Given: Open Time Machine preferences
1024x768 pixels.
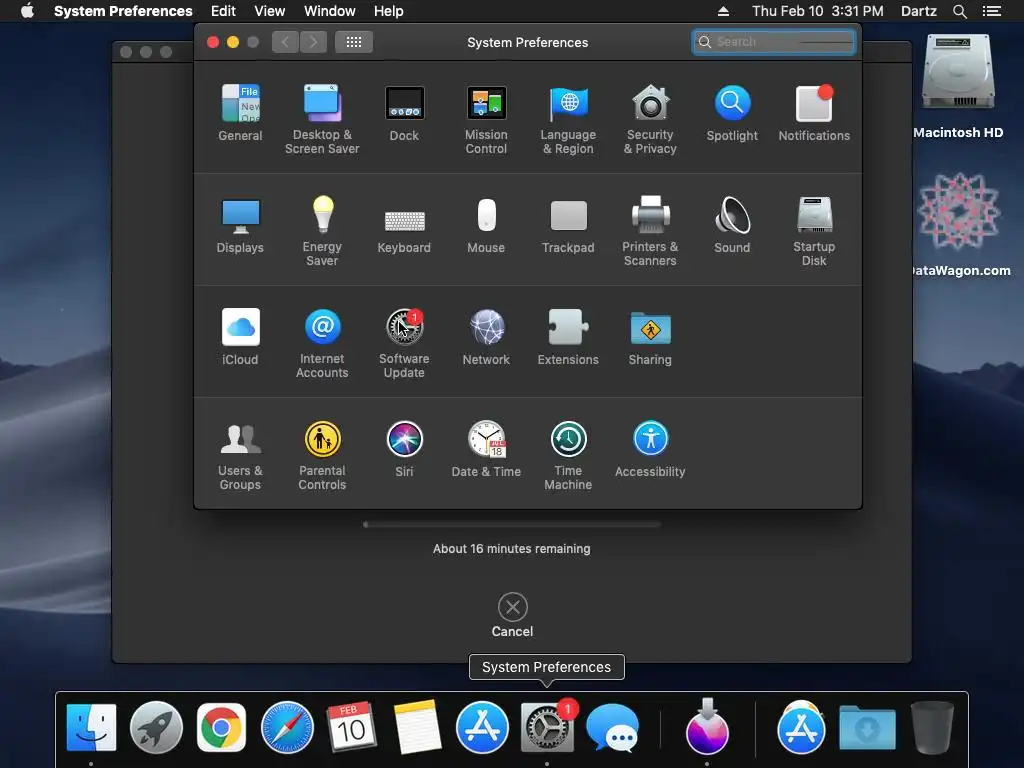Looking at the screenshot, I should coord(568,456).
